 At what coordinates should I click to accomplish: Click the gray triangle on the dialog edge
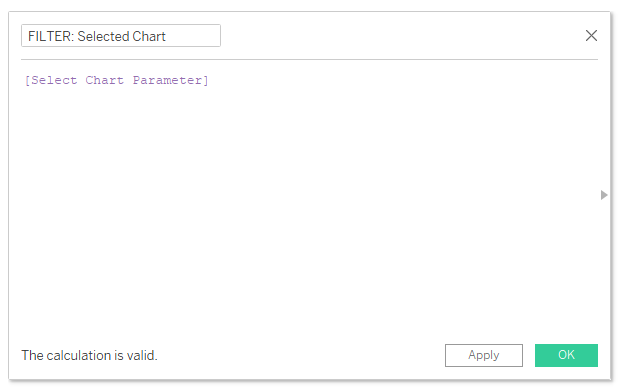click(604, 195)
